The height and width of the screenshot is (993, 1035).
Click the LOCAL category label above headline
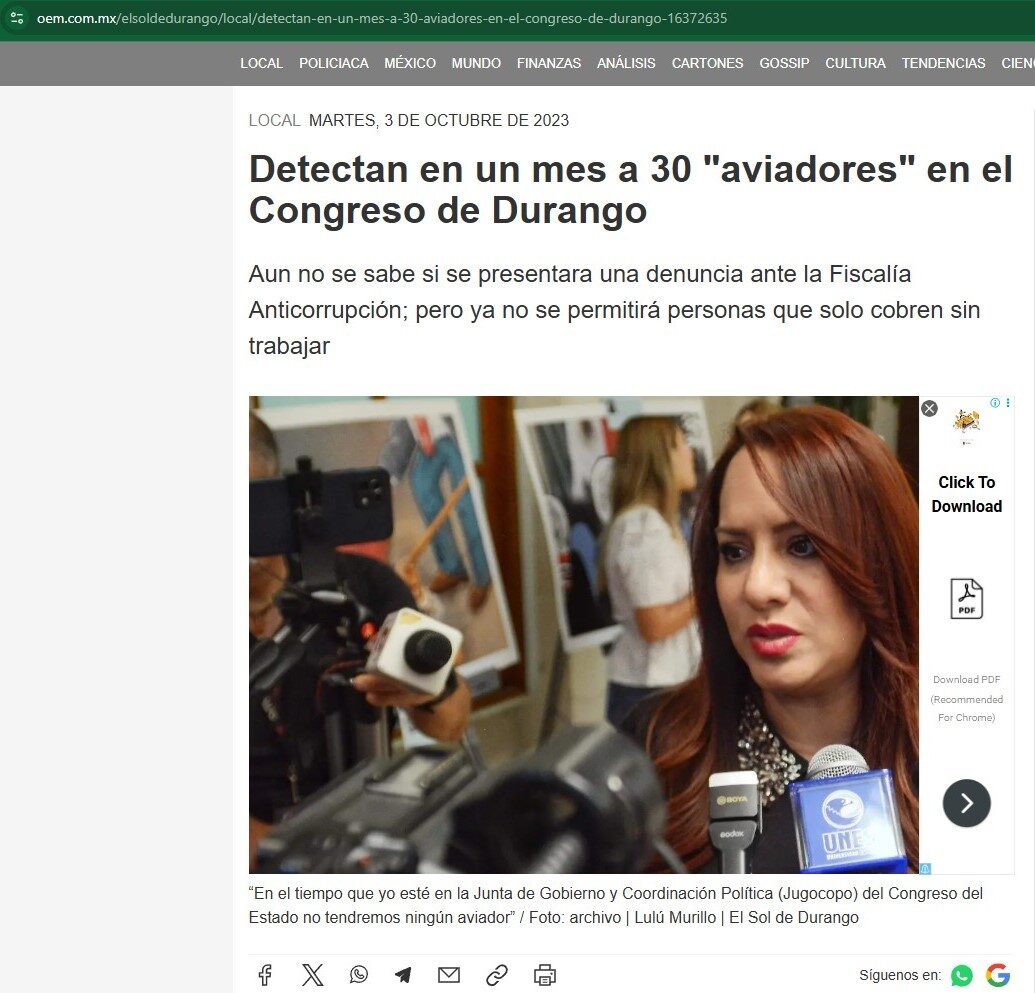(274, 120)
